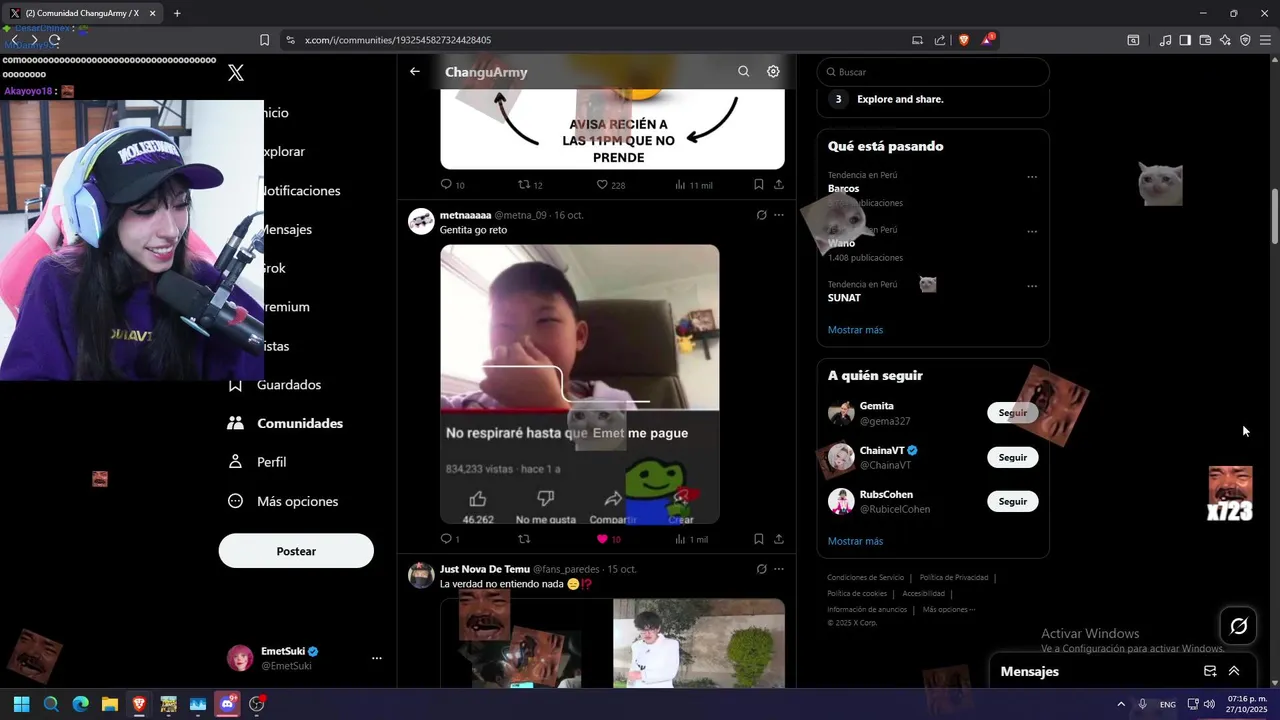1280x720 pixels.
Task: Open the Brave playlist music icon
Action: [1165, 40]
